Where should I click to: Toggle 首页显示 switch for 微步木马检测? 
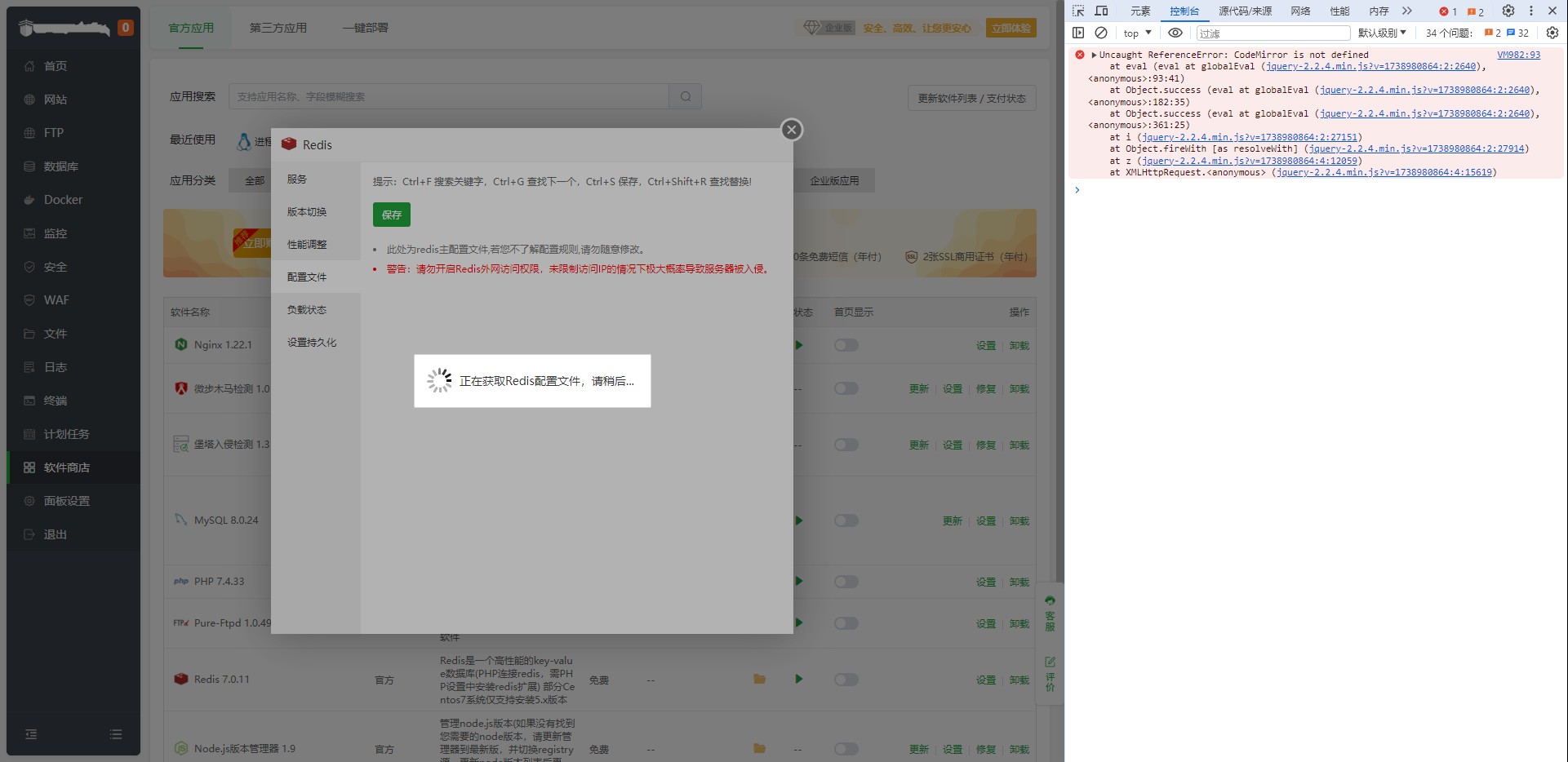point(846,388)
